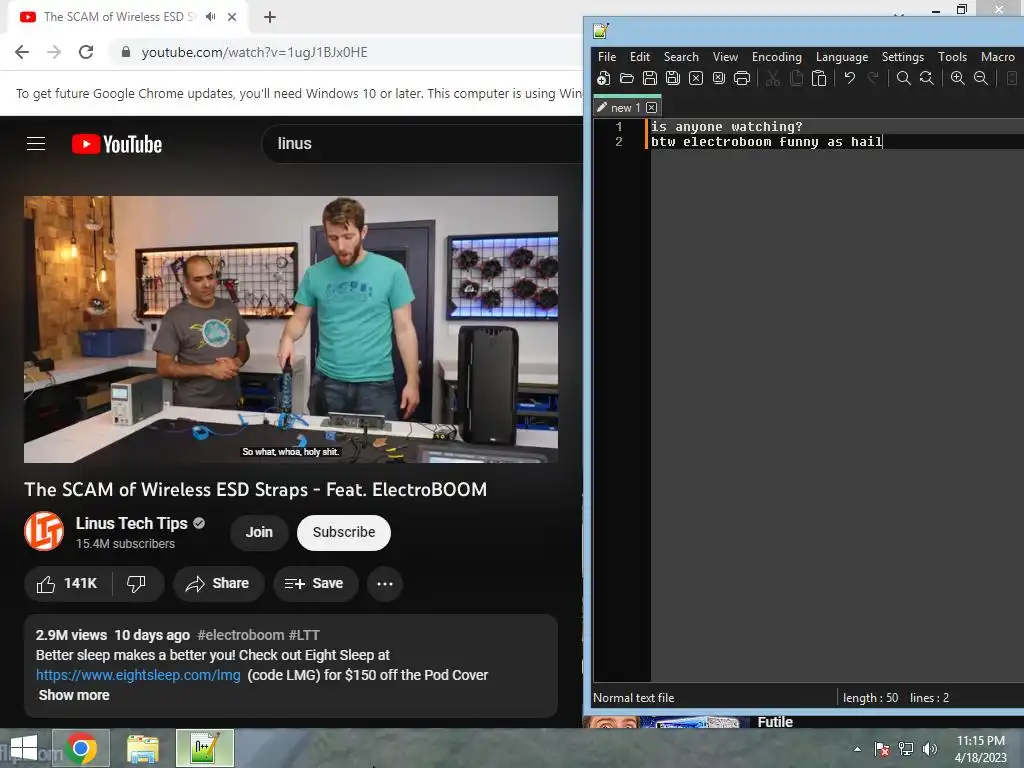The width and height of the screenshot is (1024, 768).
Task: Reload the YouTube page
Action: coord(86,52)
